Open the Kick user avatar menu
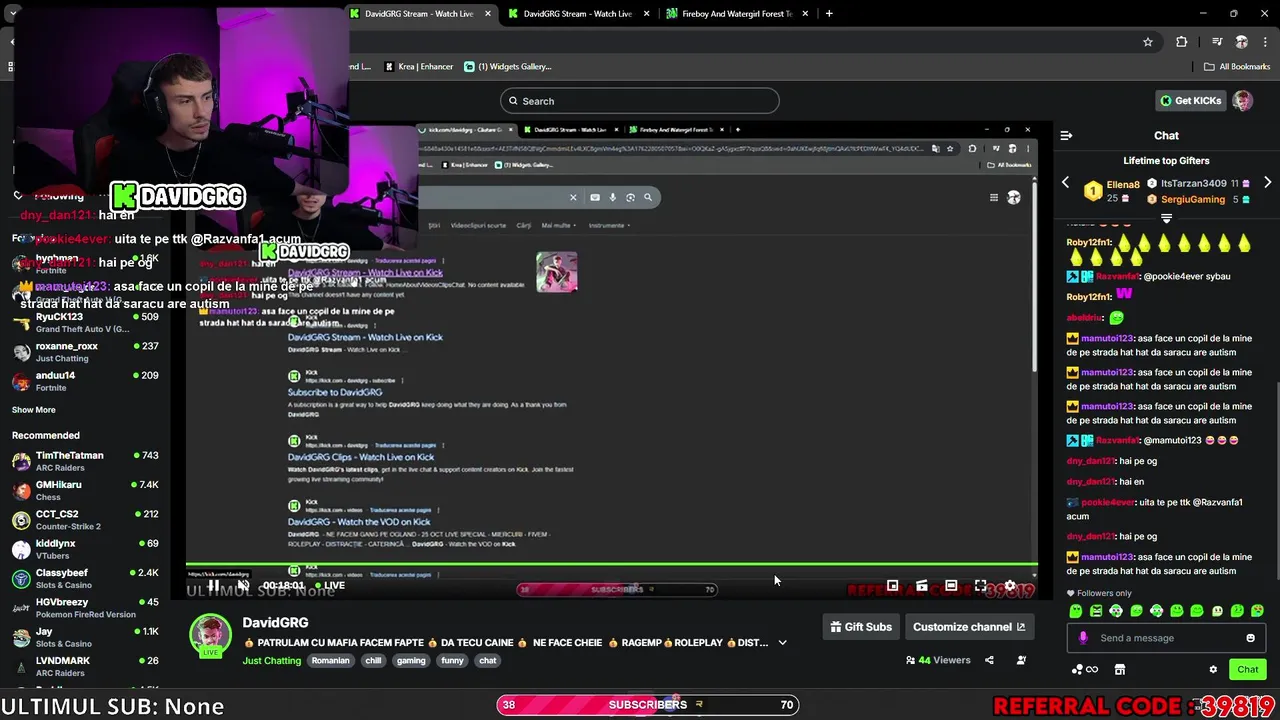Viewport: 1280px width, 720px height. 1242,101
